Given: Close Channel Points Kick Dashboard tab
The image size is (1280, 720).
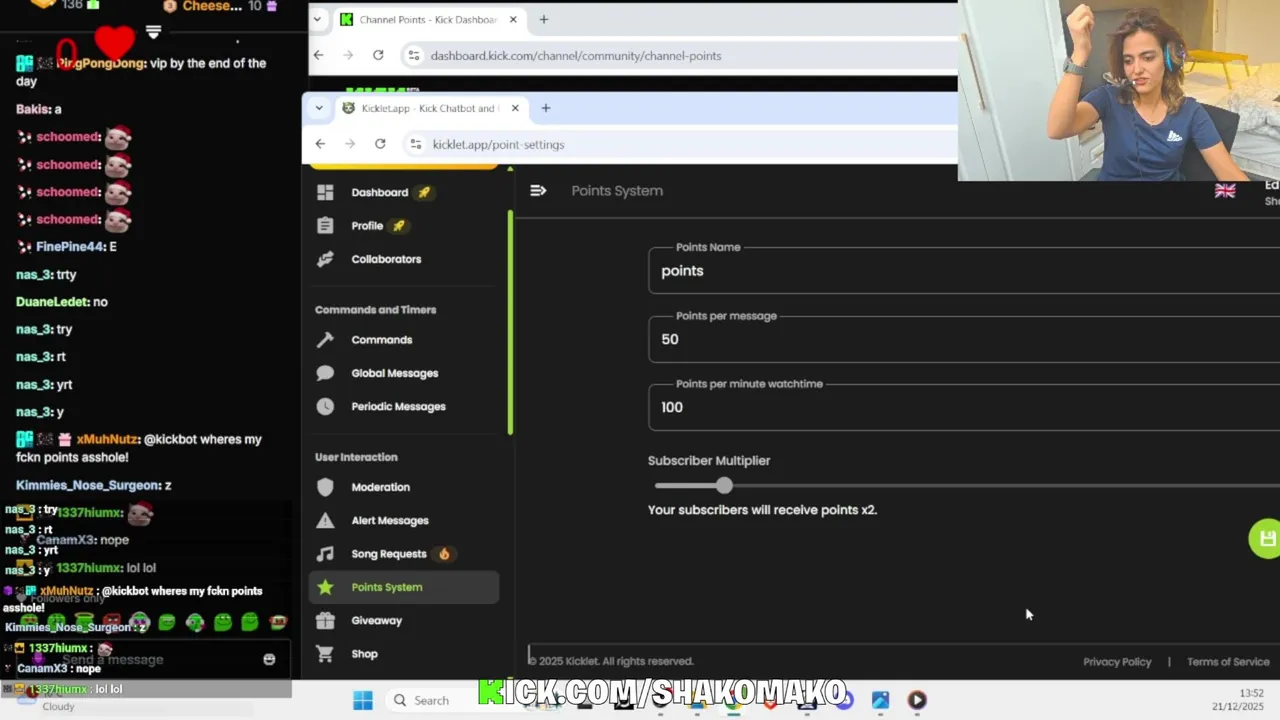Looking at the screenshot, I should 513,19.
